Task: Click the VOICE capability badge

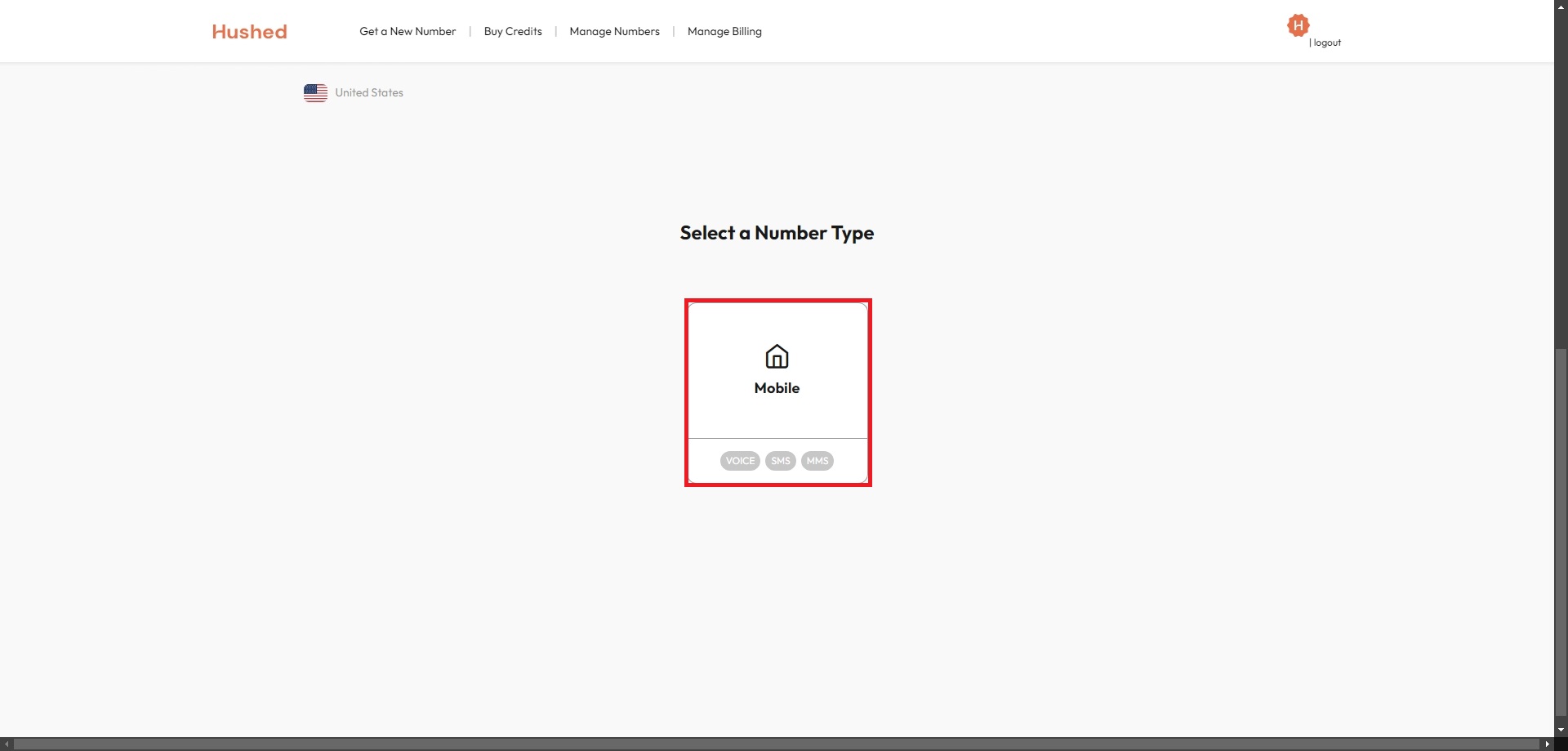Action: (x=740, y=461)
